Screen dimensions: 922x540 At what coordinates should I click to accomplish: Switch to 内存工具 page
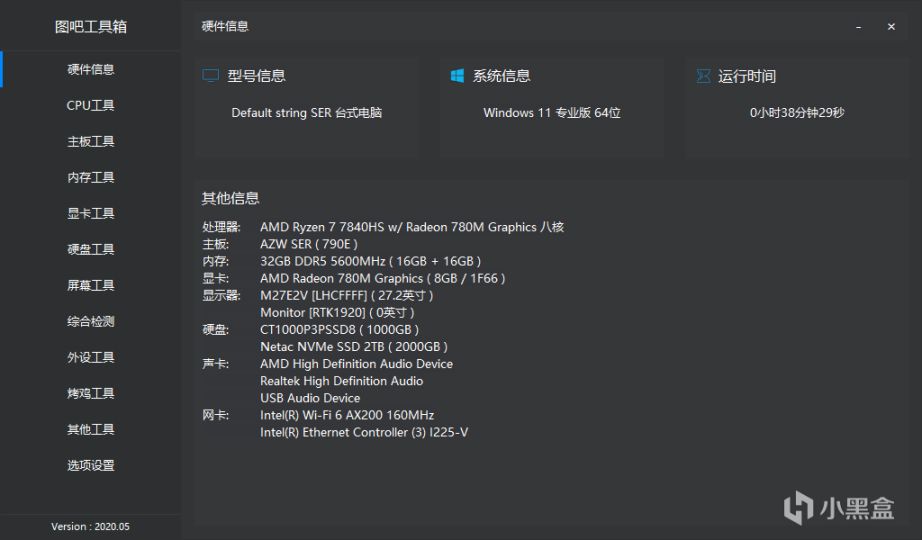tap(91, 177)
